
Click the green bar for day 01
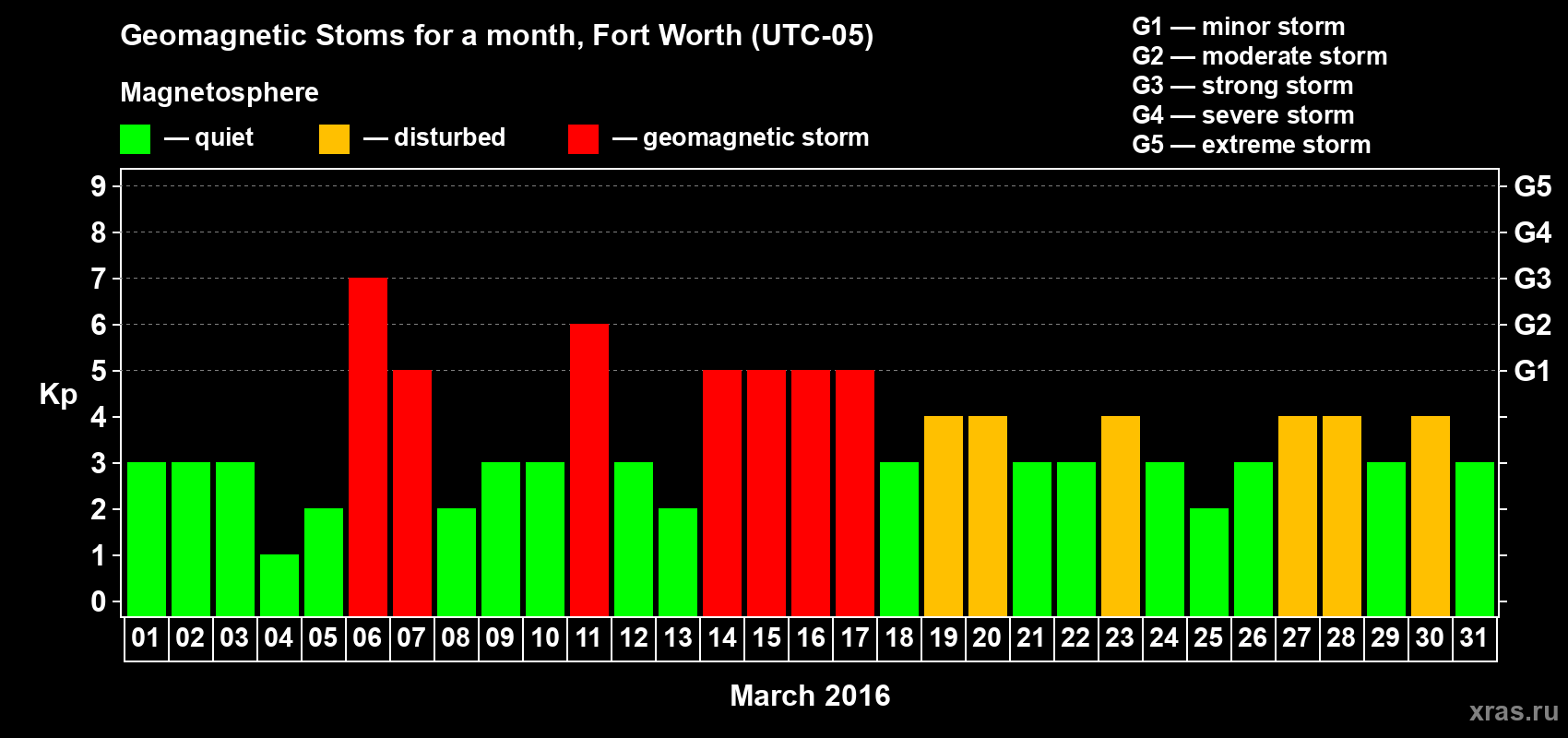click(147, 539)
